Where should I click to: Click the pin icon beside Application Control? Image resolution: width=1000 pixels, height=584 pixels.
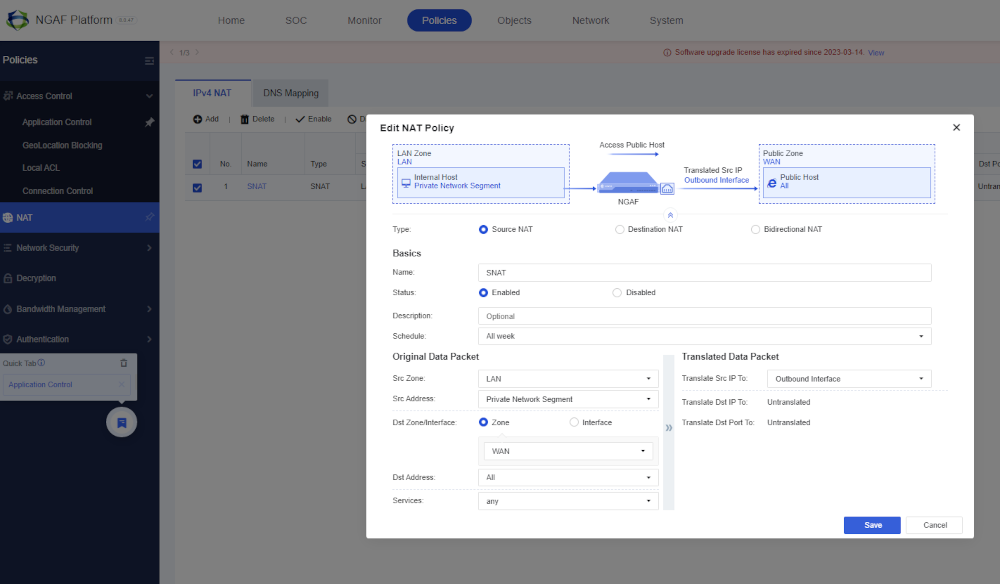point(149,122)
